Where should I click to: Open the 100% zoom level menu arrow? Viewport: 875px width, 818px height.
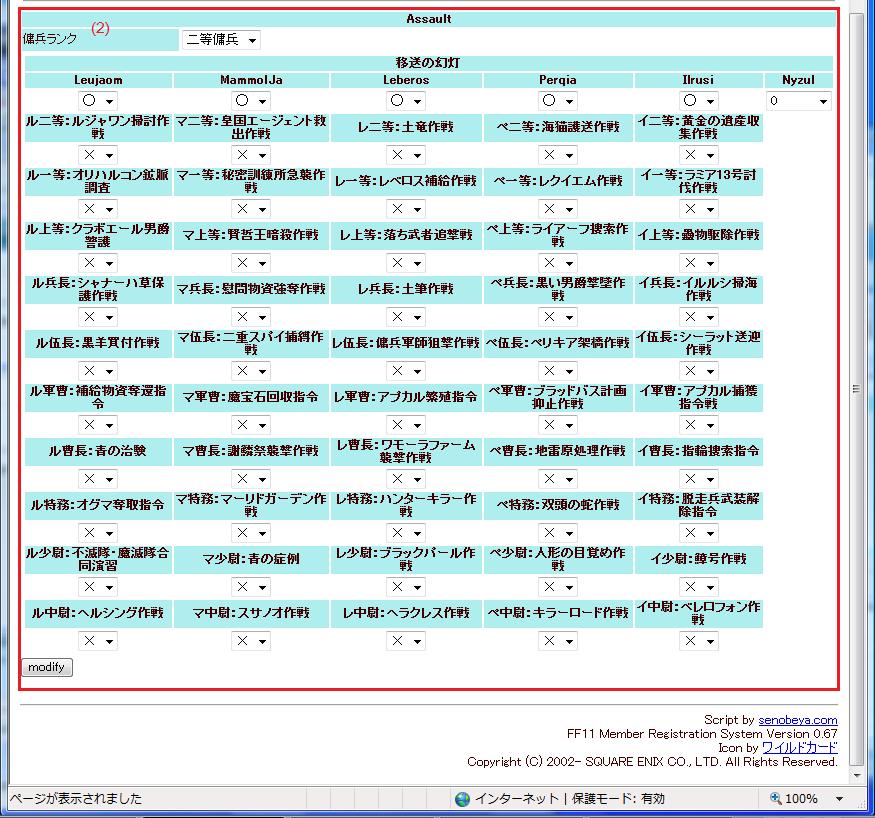tap(839, 799)
